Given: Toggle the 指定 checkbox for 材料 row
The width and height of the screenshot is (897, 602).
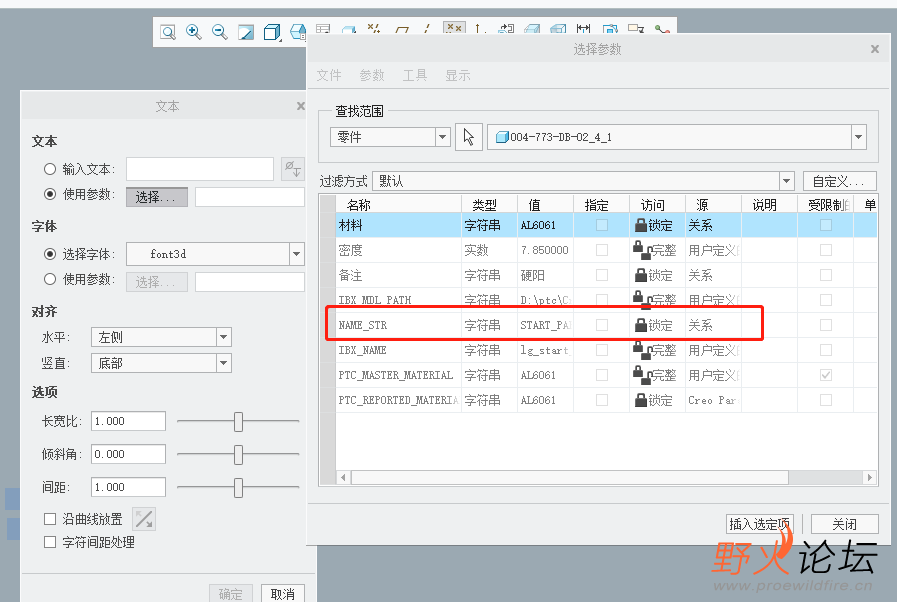Looking at the screenshot, I should [x=602, y=225].
